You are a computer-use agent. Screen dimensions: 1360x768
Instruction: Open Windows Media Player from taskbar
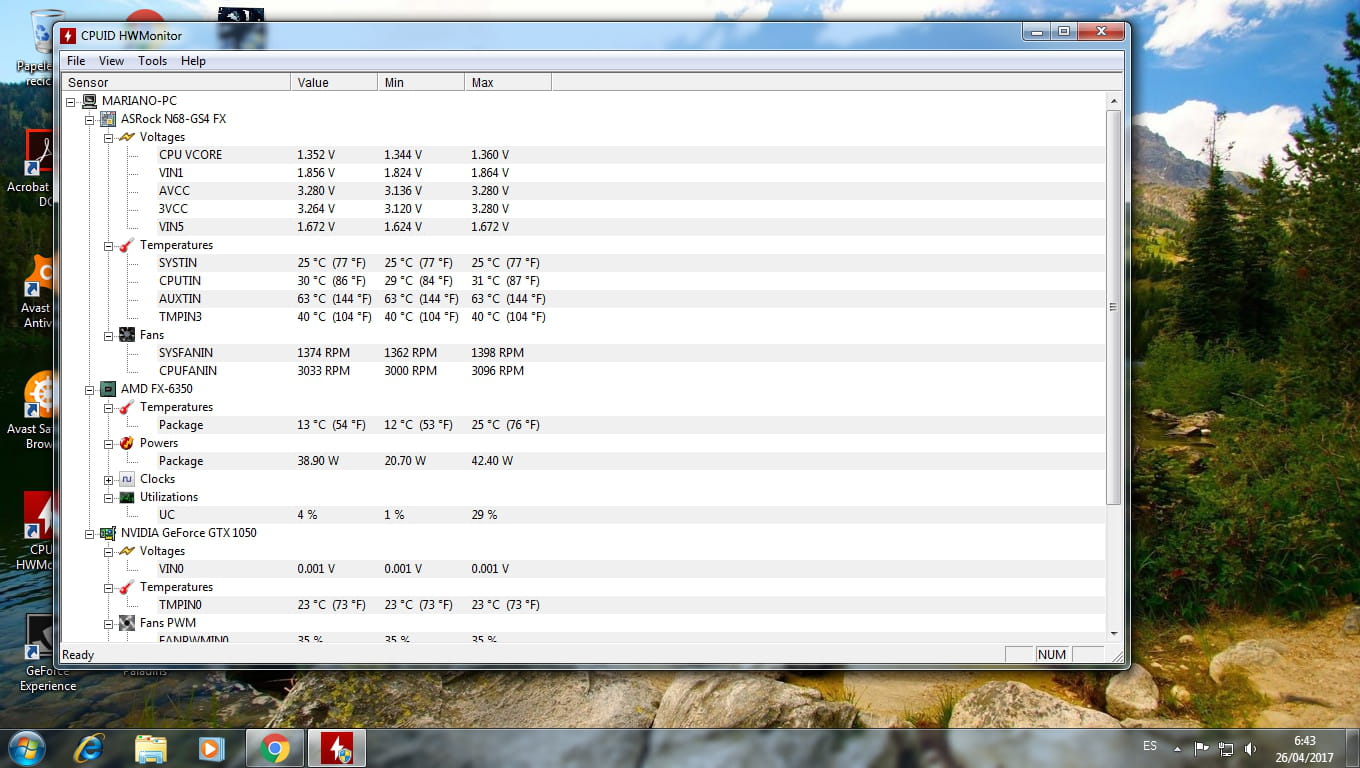pyautogui.click(x=211, y=748)
